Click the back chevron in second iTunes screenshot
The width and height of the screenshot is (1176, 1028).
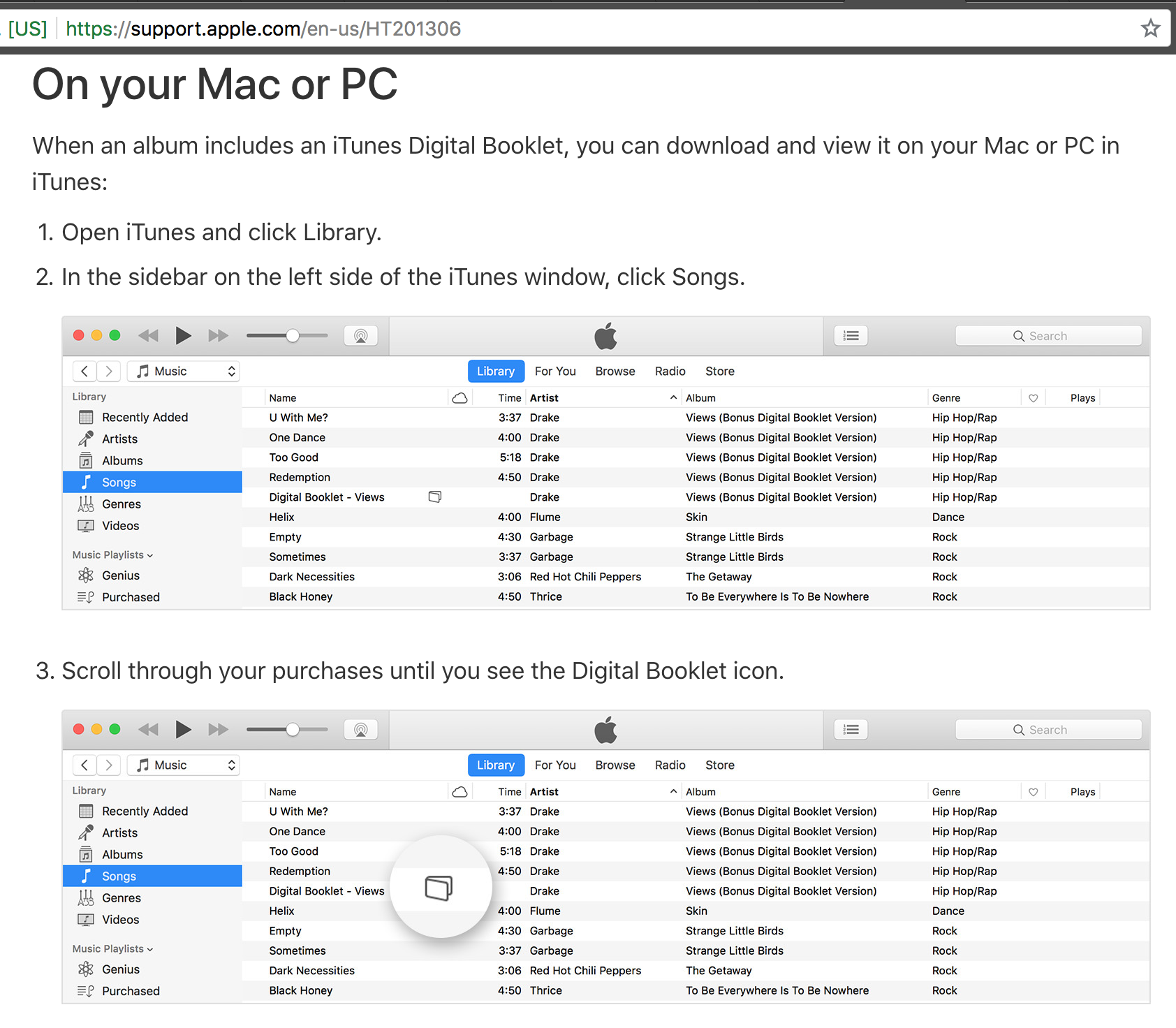click(84, 765)
